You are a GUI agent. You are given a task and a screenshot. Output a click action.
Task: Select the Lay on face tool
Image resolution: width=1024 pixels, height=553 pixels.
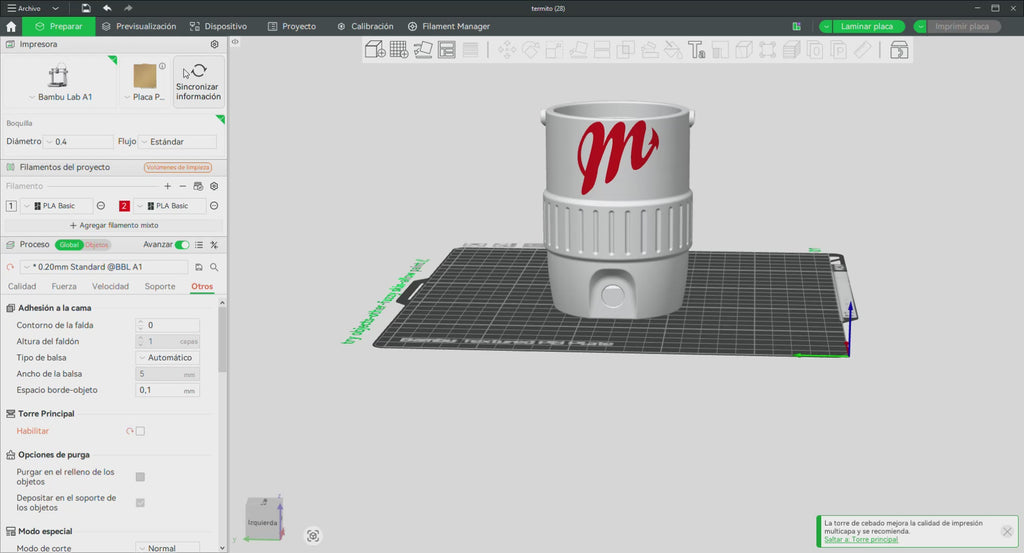(x=578, y=50)
